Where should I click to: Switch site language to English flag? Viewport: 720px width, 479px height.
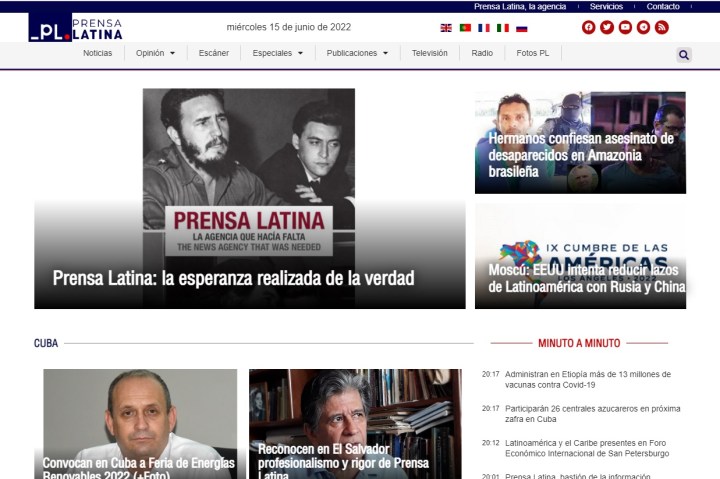[446, 28]
